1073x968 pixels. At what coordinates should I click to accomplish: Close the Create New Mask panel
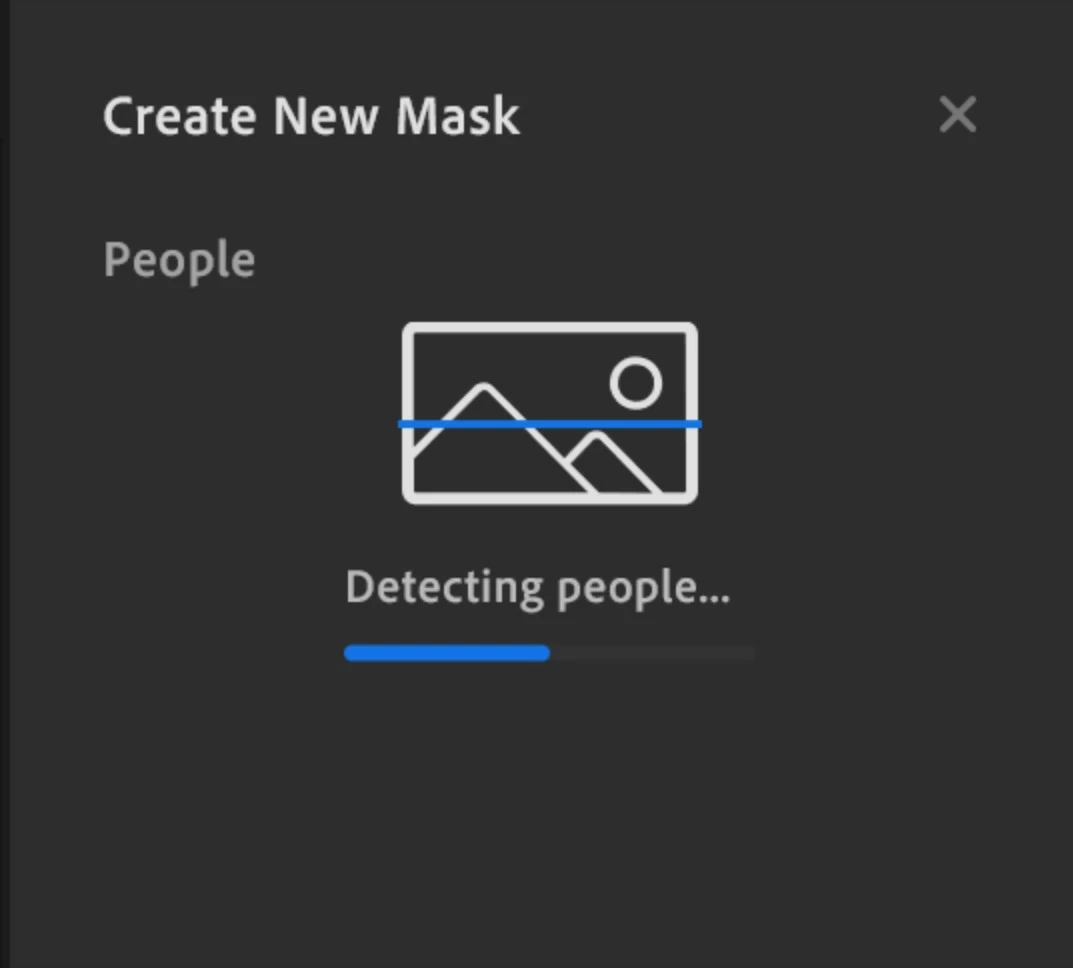click(957, 114)
